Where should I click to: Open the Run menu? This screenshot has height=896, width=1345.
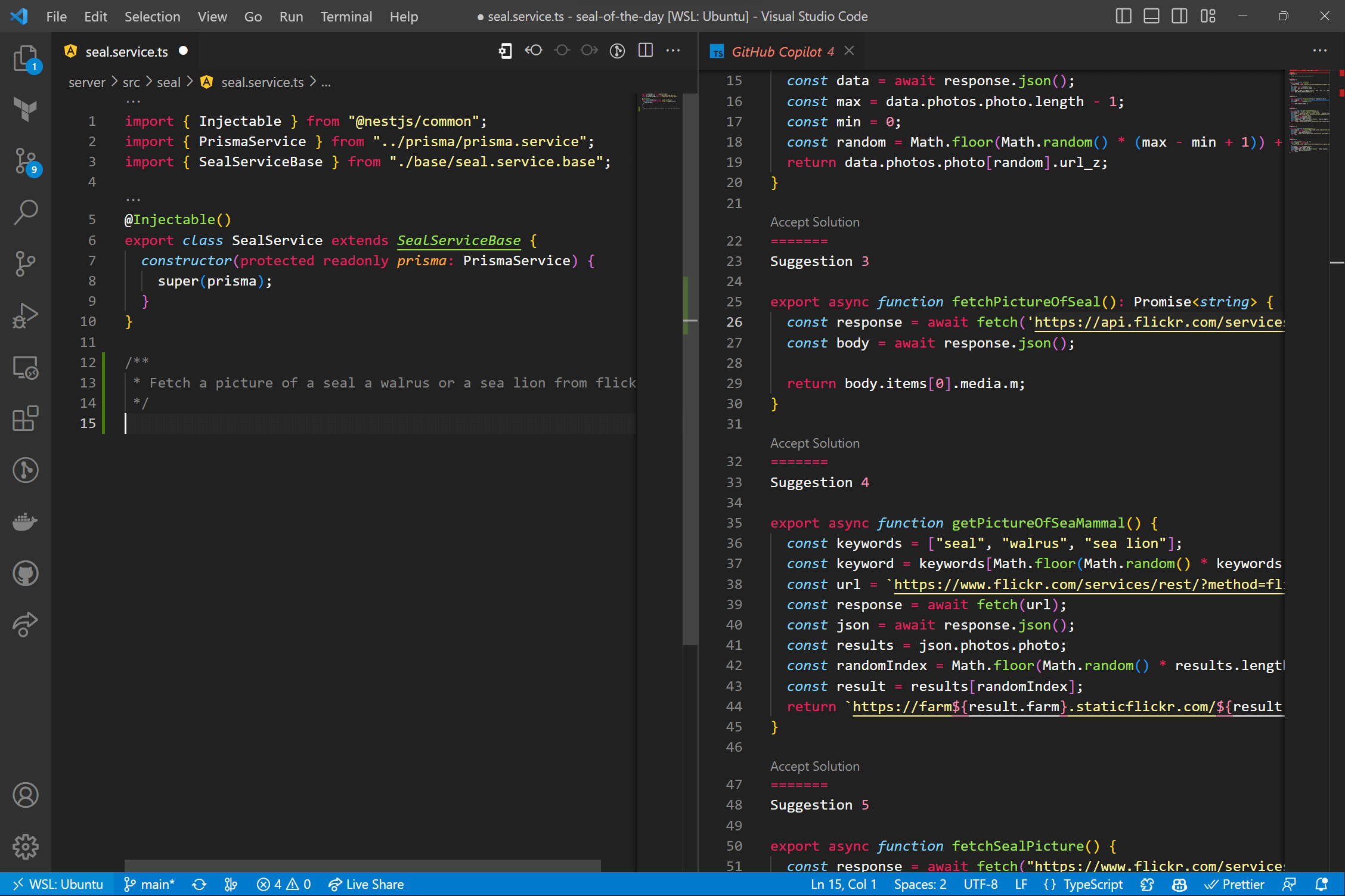291,17
